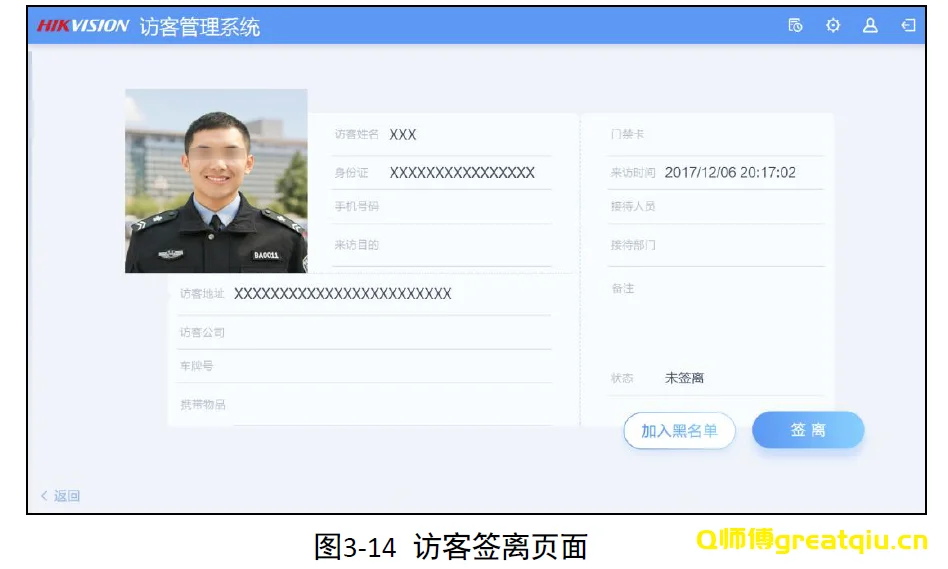Select the 来访时间 visit time value
This screenshot has height=569, width=948.
pyautogui.click(x=730, y=173)
